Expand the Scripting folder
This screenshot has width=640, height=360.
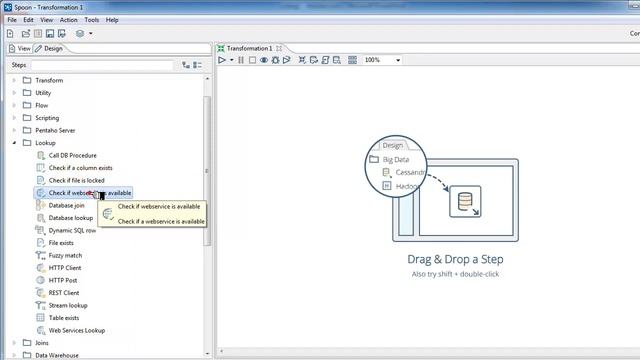click(x=14, y=118)
